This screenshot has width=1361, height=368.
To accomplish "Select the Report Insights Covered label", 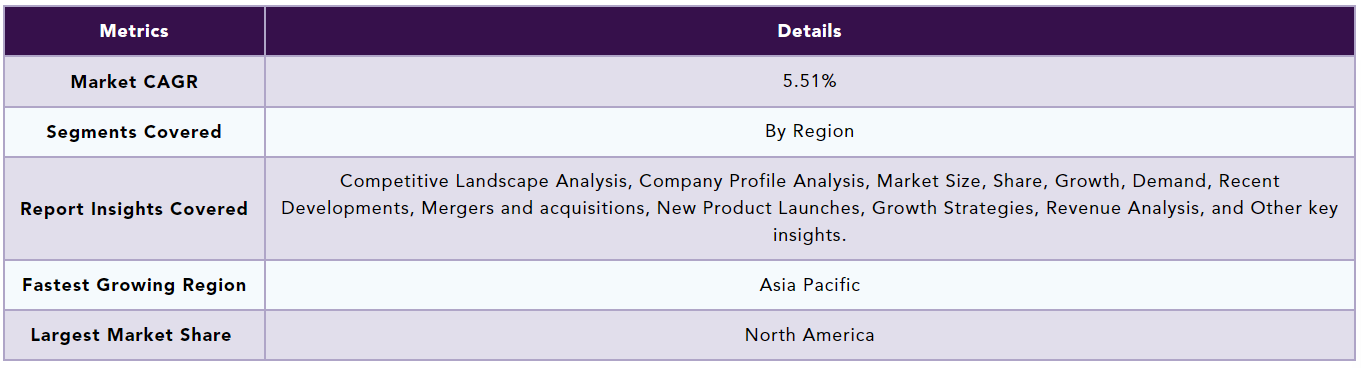I will coord(134,209).
